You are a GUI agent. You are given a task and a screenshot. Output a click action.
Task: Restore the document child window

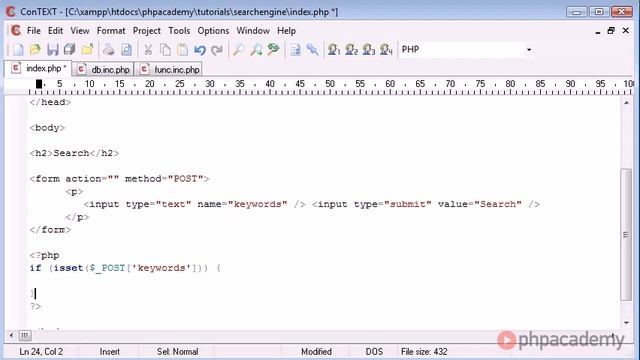click(611, 31)
